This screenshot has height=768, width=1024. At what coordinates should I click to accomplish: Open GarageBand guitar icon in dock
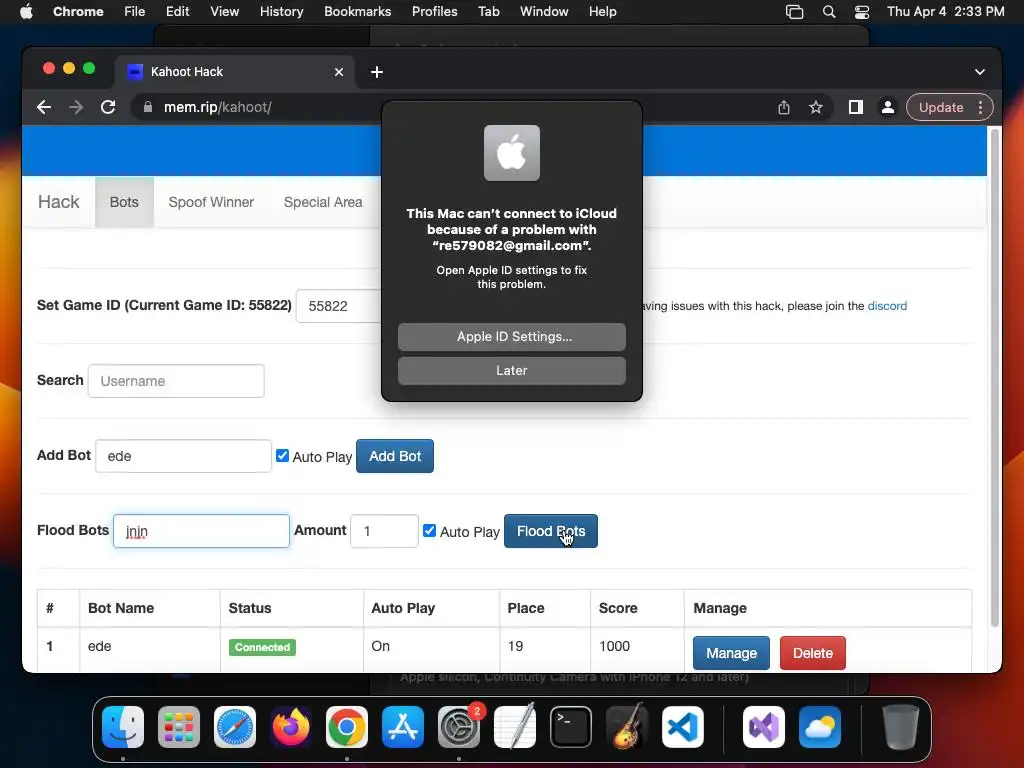(x=627, y=727)
